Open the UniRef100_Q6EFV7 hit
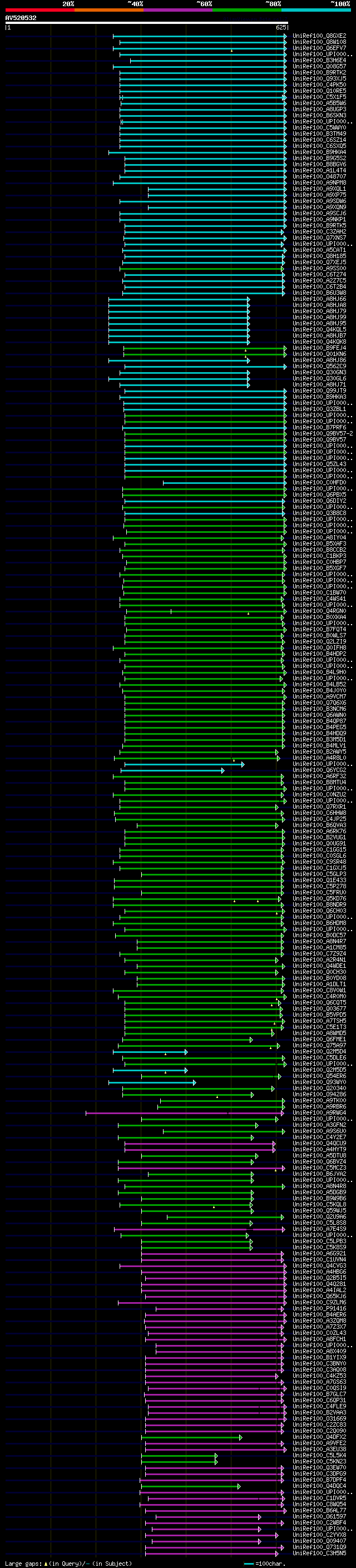Viewport: 356px width, 1568px height. 319,48
